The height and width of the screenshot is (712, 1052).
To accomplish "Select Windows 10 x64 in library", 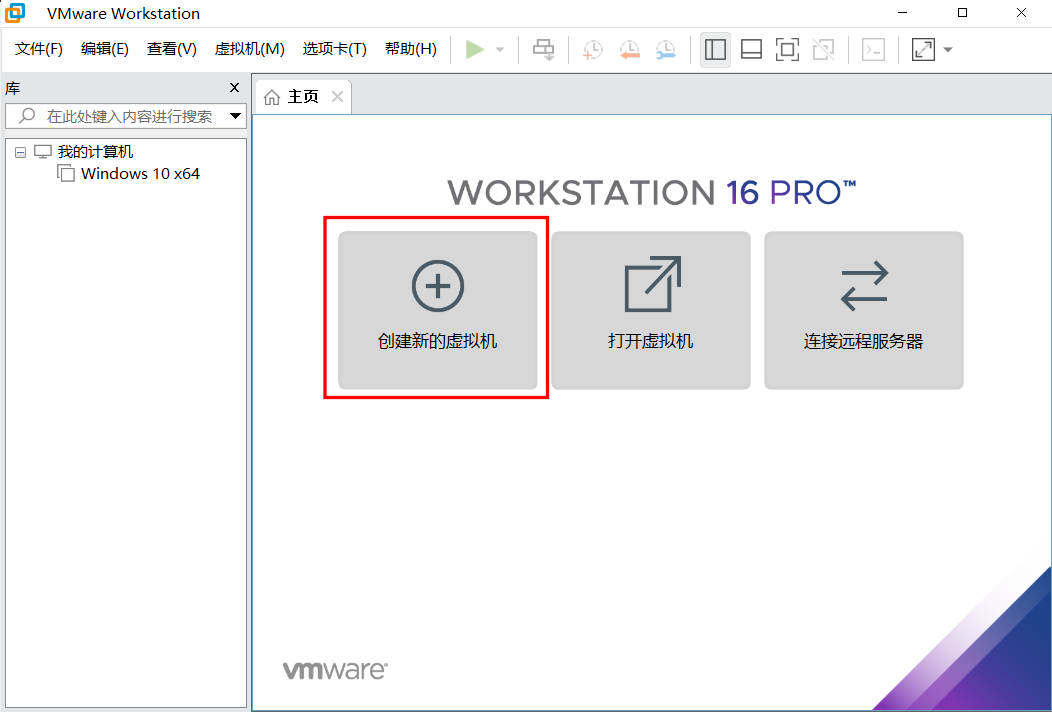I will coord(140,174).
